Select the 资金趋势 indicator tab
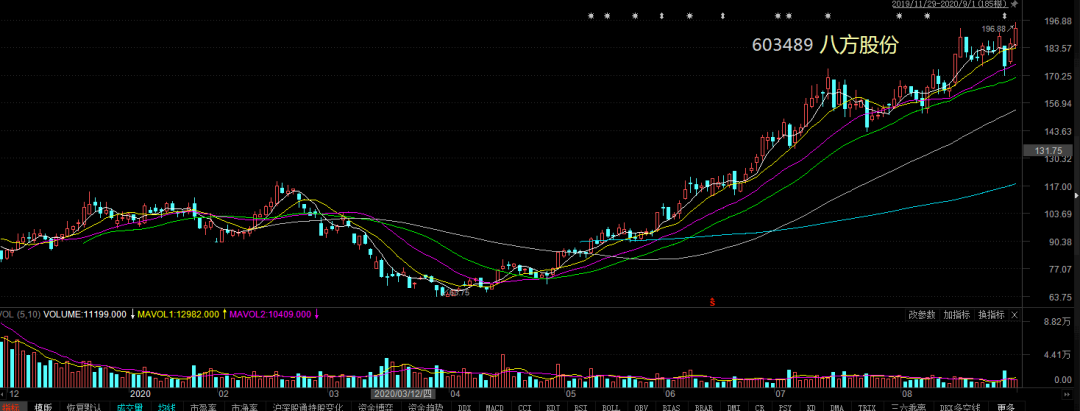 pos(426,407)
